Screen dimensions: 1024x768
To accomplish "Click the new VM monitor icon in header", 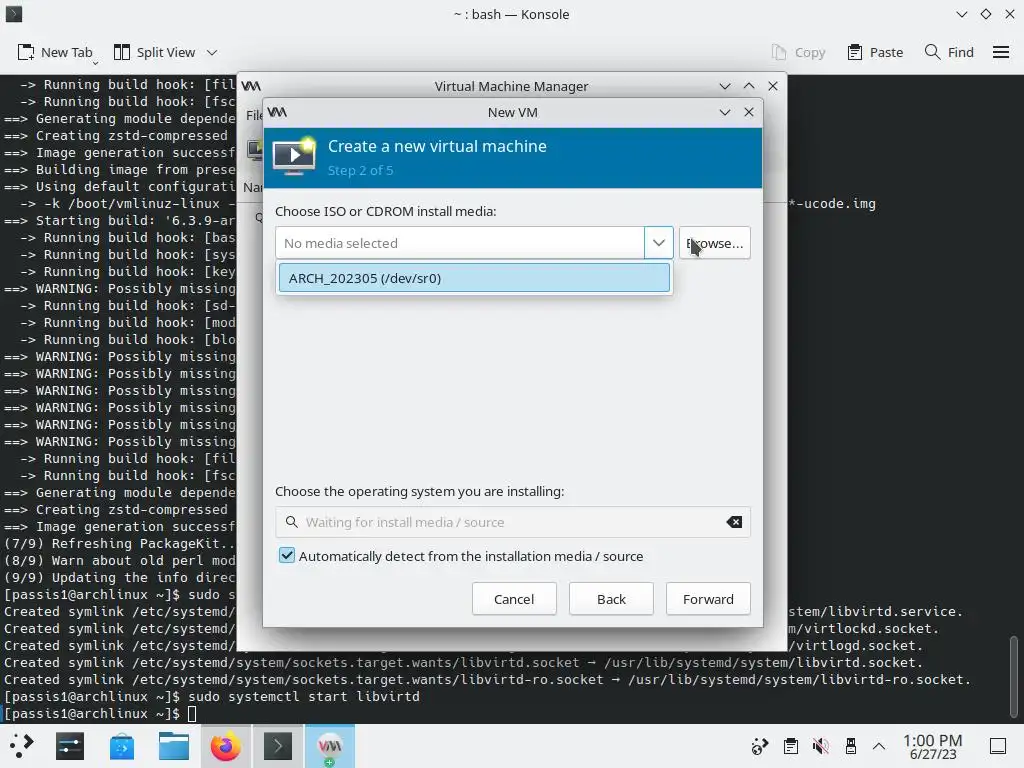I will coord(294,157).
